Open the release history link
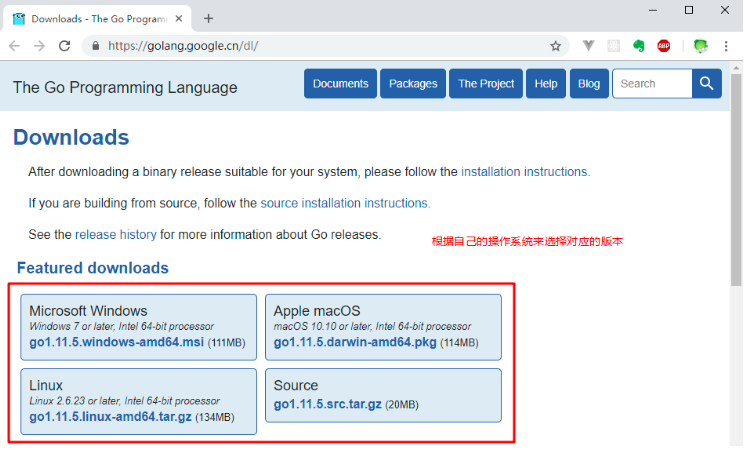 (x=115, y=234)
